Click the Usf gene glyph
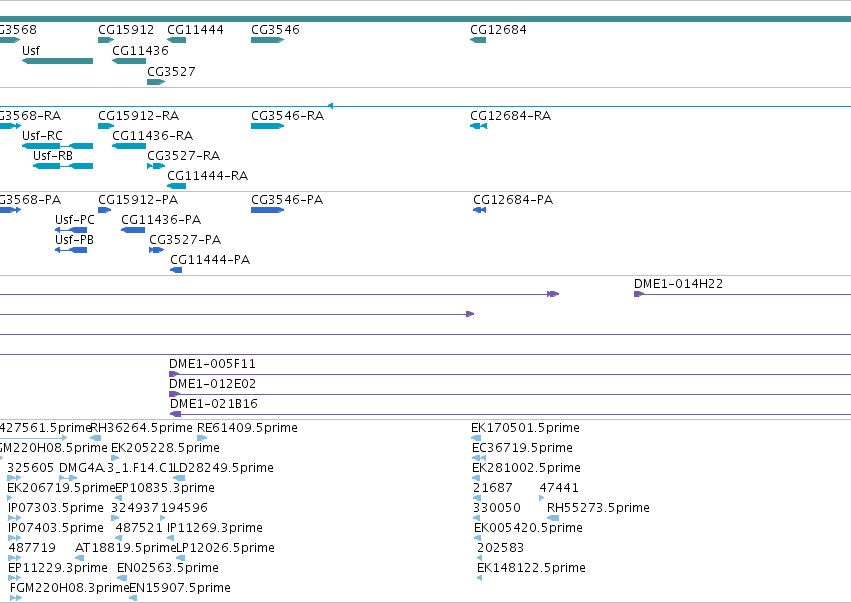The width and height of the screenshot is (851, 603). pos(58,61)
